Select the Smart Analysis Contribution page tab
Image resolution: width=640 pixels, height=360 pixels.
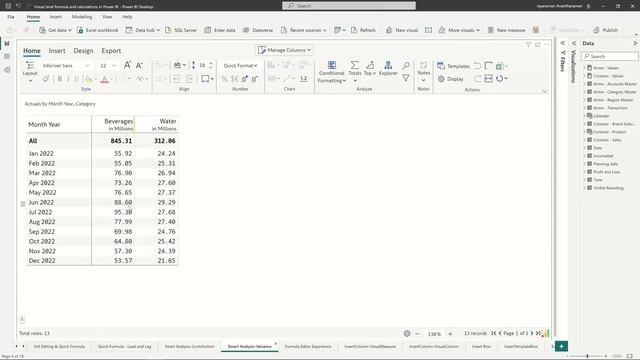[189, 346]
